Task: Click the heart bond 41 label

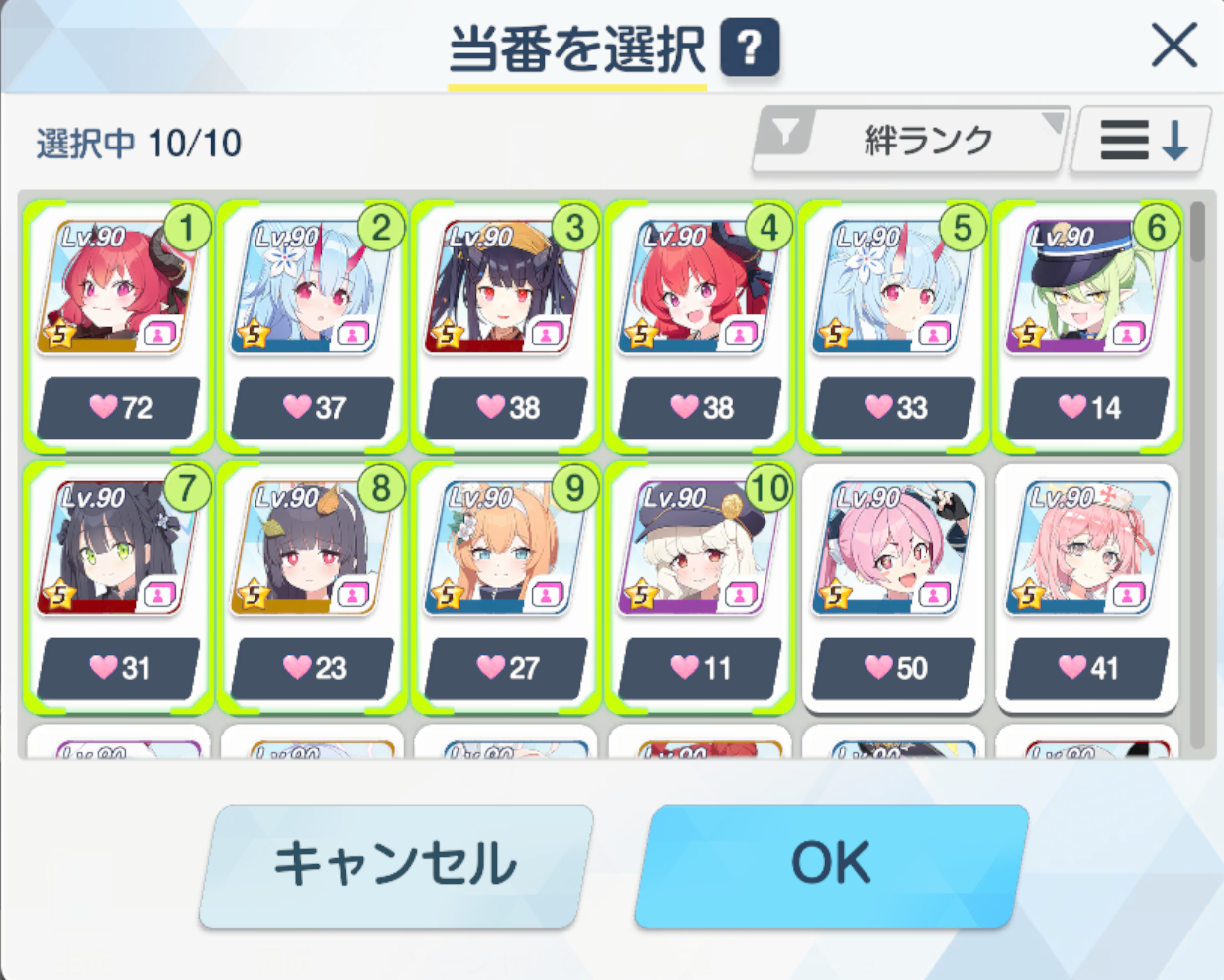Action: click(x=1087, y=668)
